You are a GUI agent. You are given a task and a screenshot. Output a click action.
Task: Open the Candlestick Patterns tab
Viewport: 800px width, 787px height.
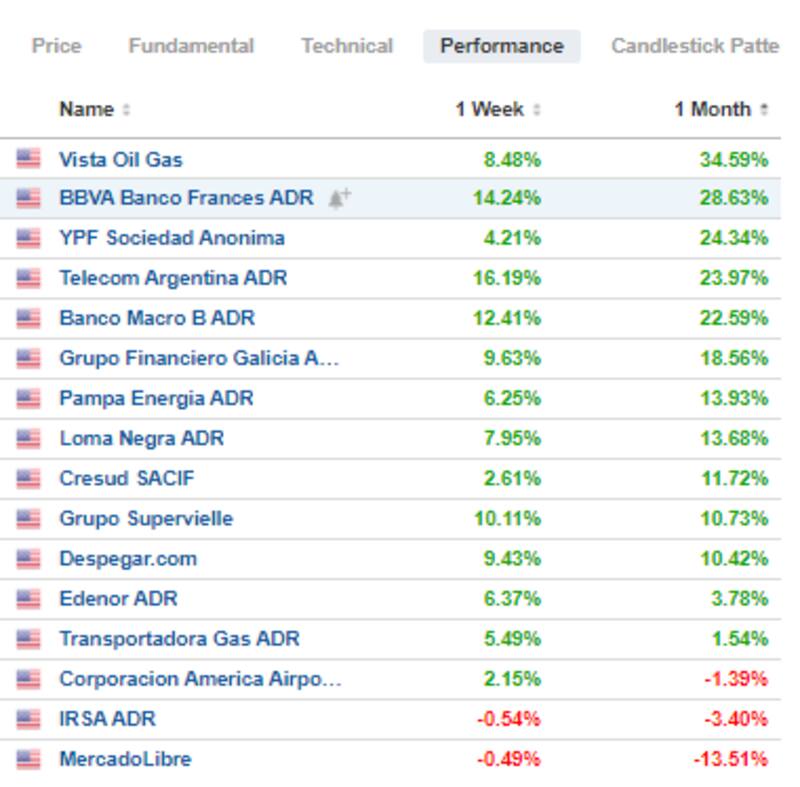694,46
